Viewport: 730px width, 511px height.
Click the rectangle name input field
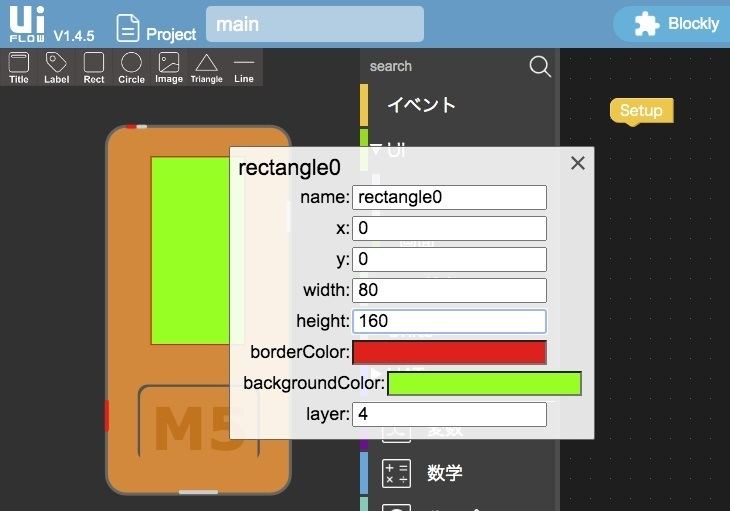coord(449,197)
